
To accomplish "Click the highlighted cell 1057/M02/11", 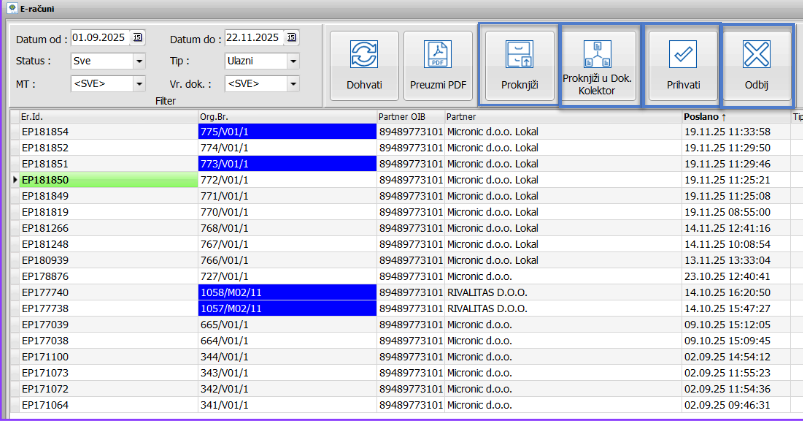I will tap(287, 309).
